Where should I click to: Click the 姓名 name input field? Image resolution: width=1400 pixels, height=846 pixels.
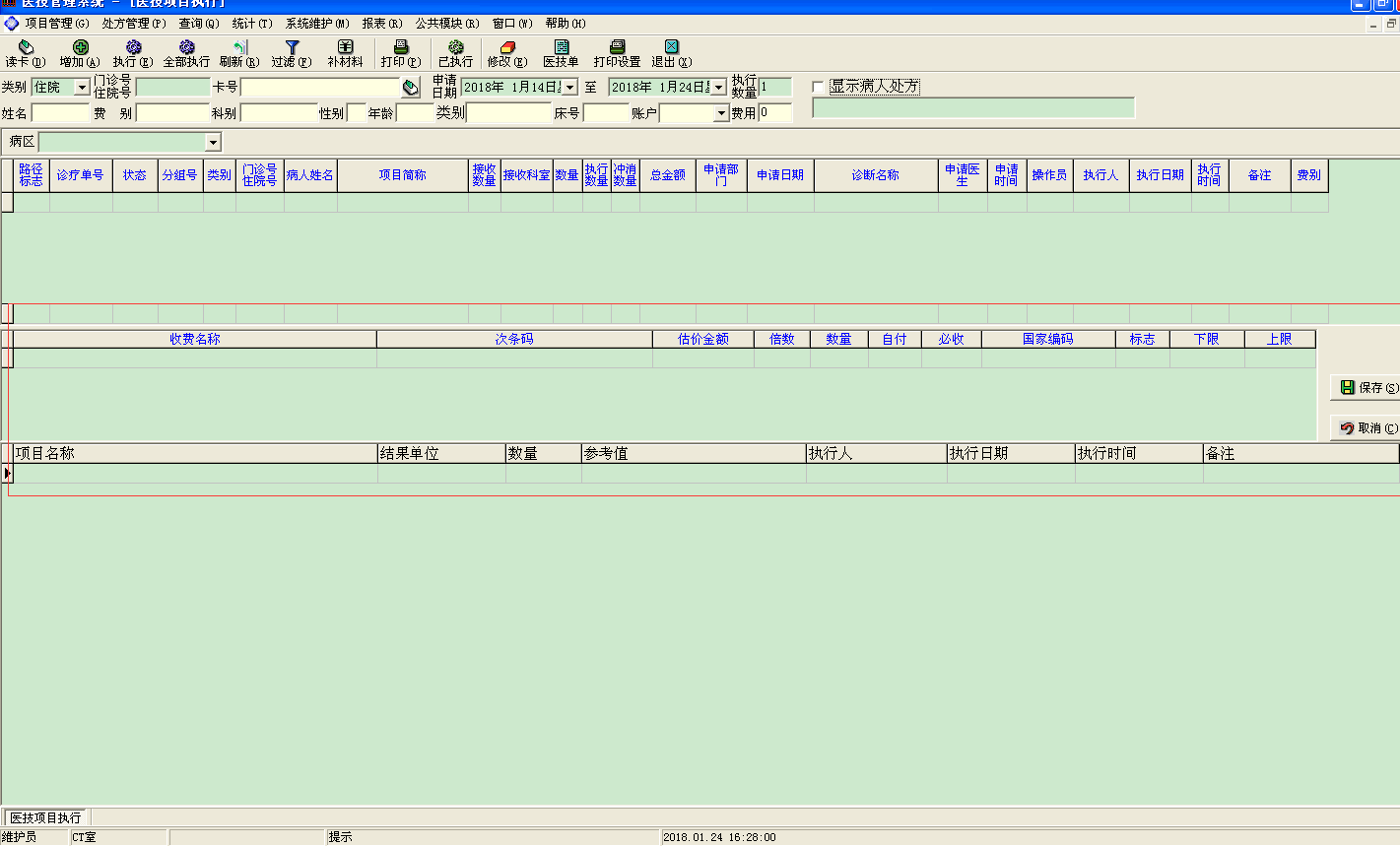point(60,114)
